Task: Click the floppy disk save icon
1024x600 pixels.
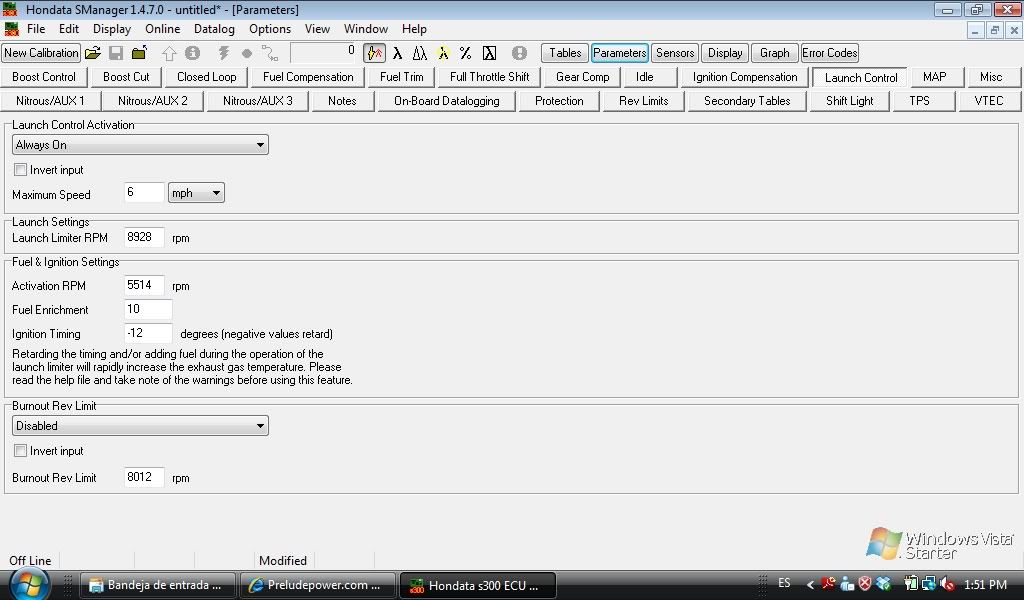Action: coord(116,53)
